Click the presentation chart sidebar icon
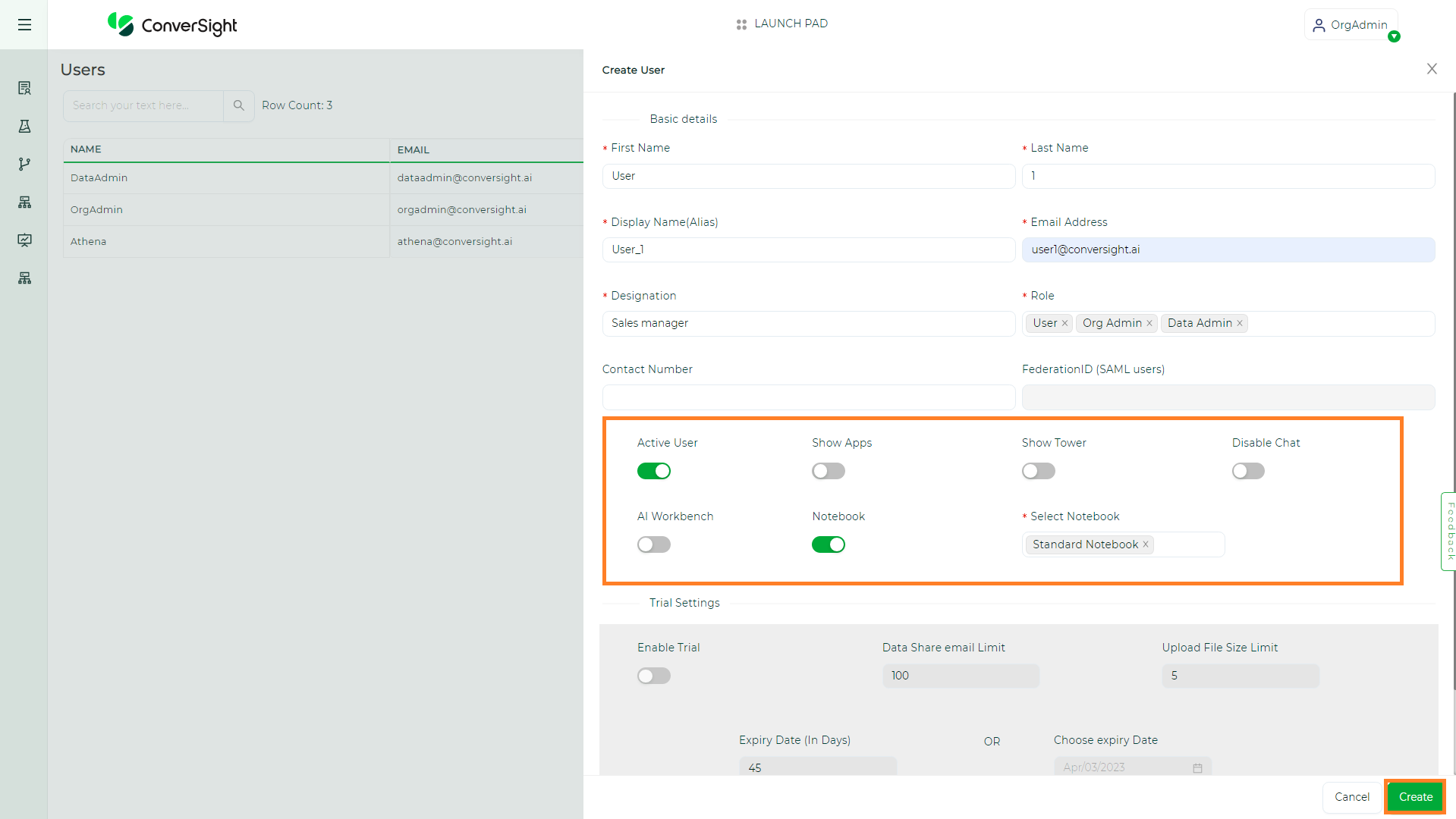The image size is (1456, 819). coord(24,240)
